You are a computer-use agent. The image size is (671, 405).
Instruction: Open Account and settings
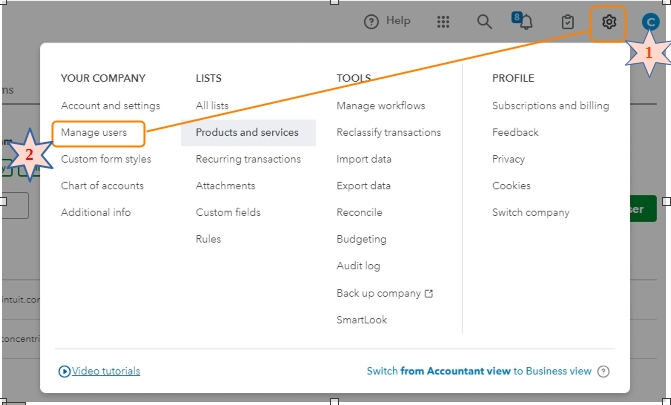pyautogui.click(x=110, y=105)
